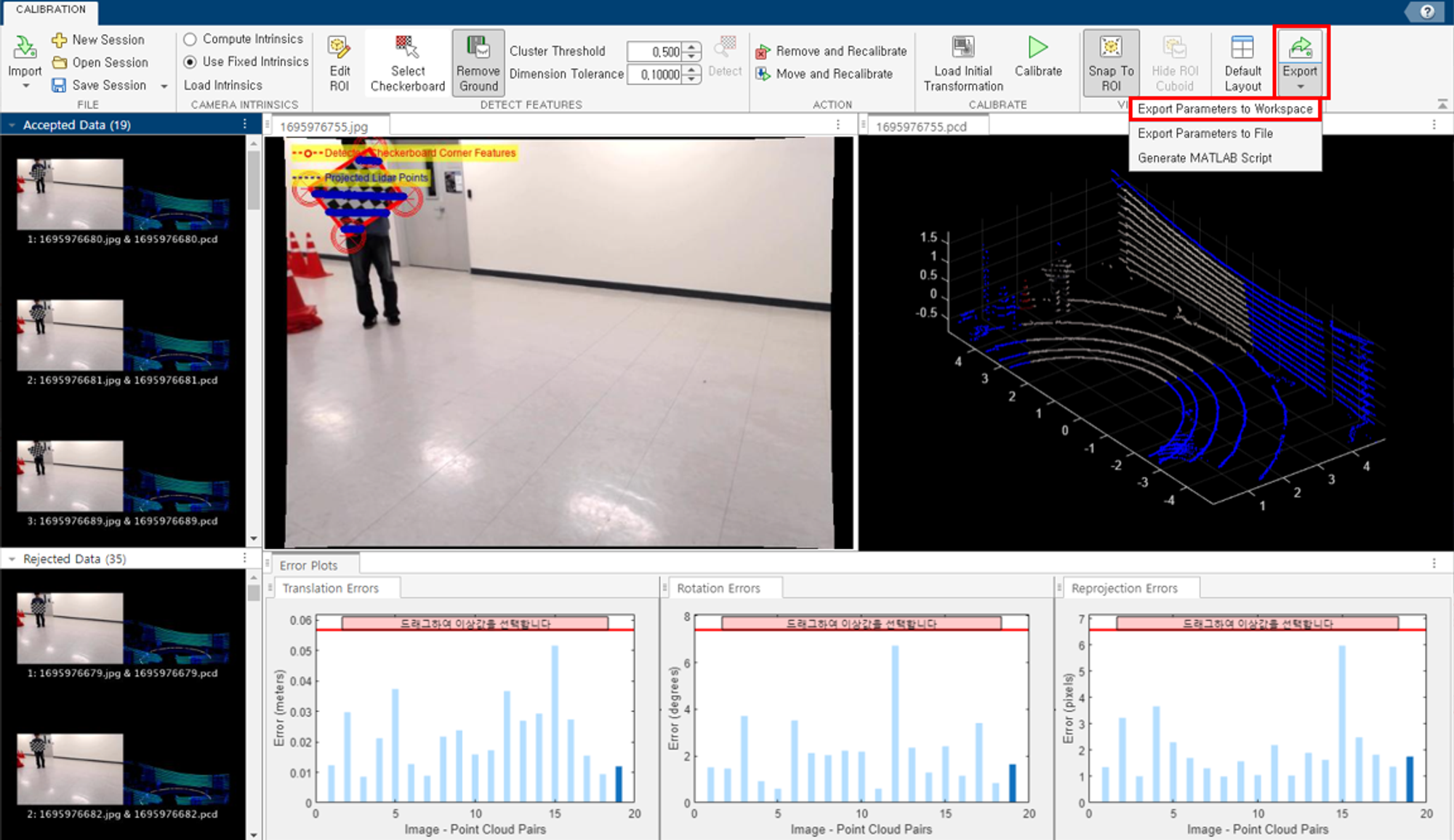Toggle the Snap To ROI icon
1454x840 pixels.
click(x=1110, y=48)
